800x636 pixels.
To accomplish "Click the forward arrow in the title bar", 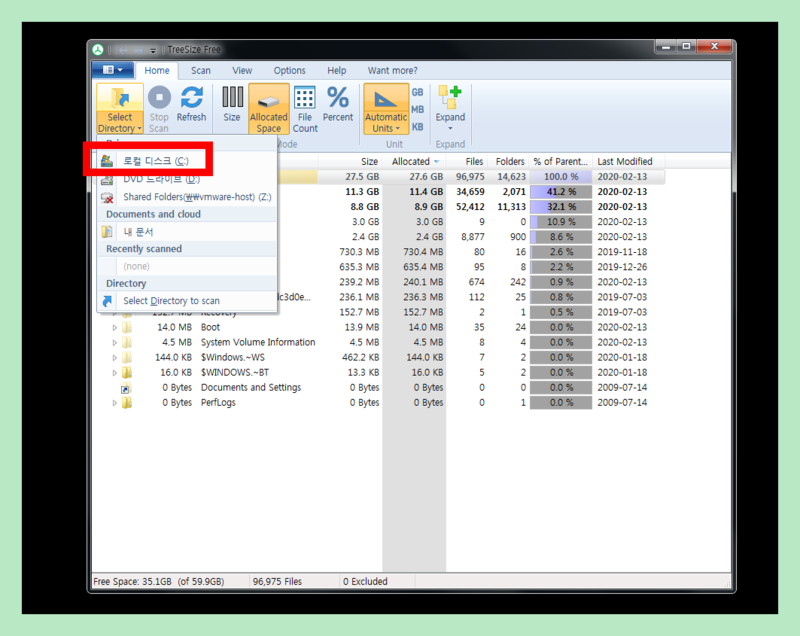I will (139, 50).
